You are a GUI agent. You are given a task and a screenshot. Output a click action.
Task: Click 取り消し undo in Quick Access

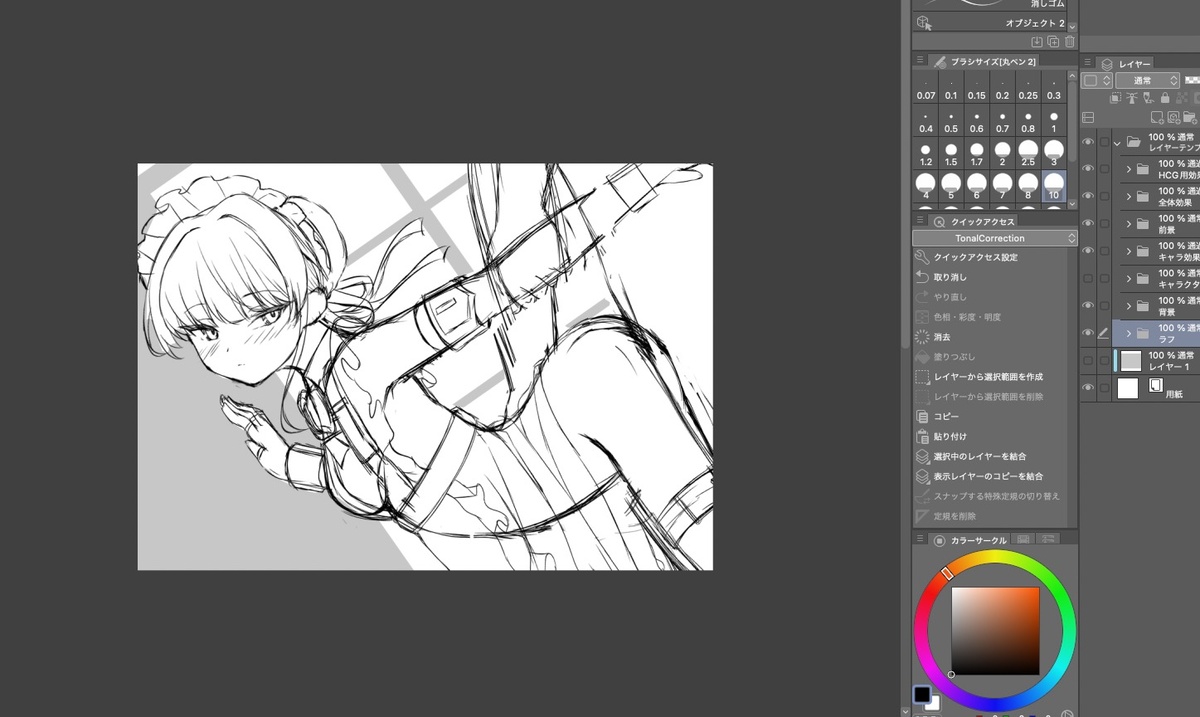pyautogui.click(x=950, y=277)
